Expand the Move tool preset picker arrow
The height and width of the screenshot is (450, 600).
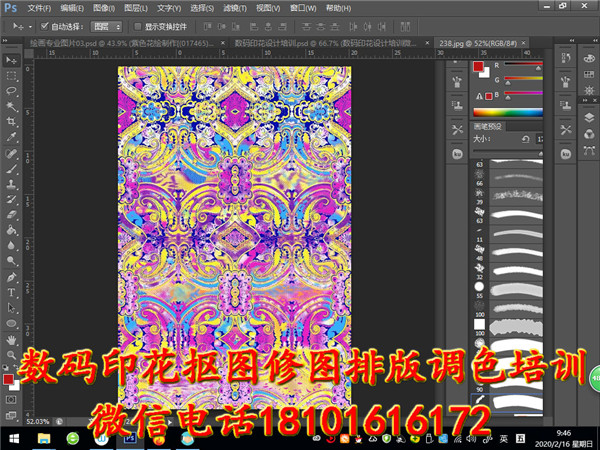(29, 26)
